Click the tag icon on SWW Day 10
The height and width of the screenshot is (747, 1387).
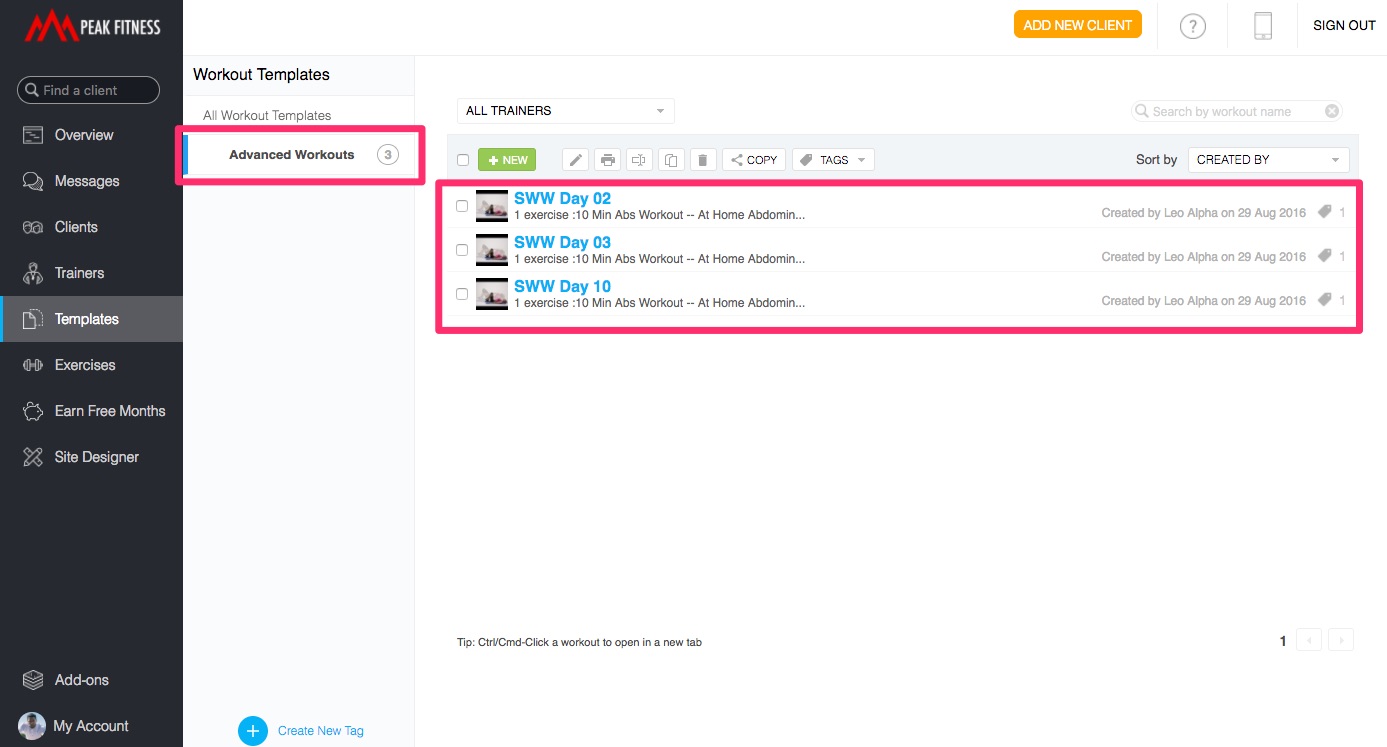pyautogui.click(x=1325, y=300)
